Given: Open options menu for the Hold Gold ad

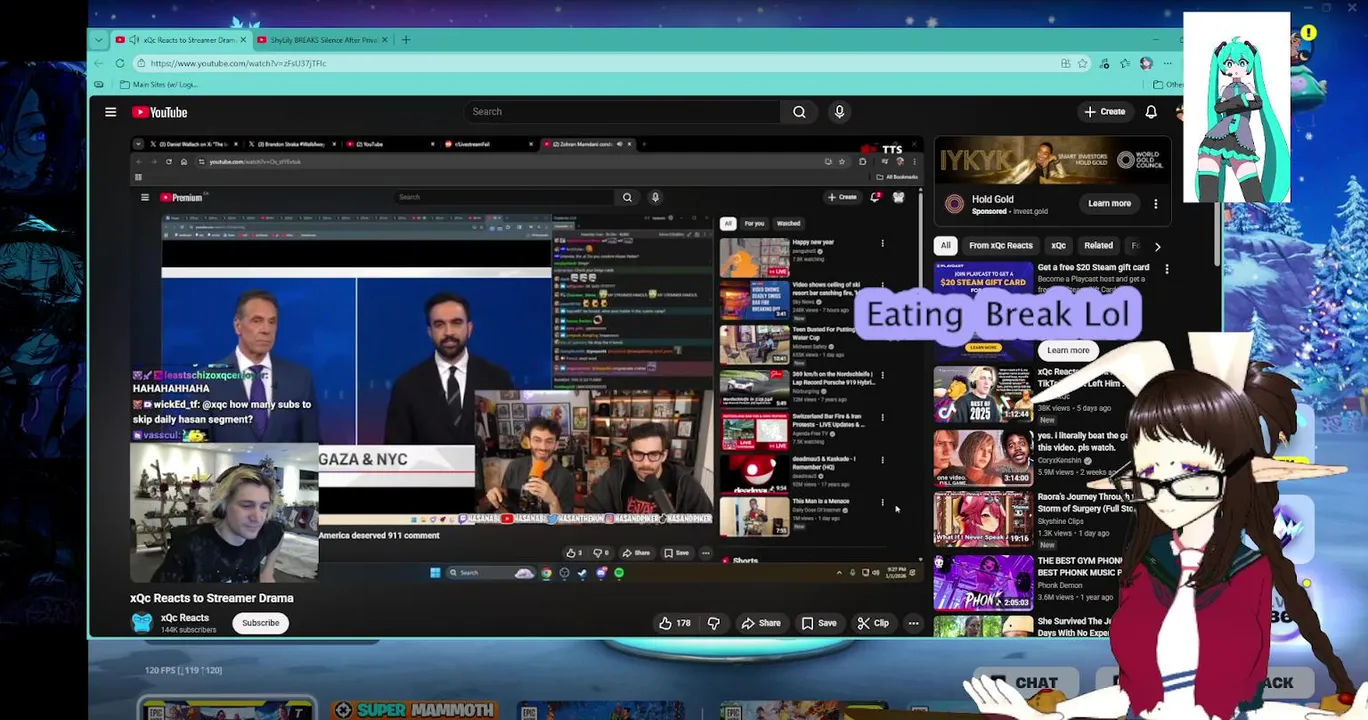Looking at the screenshot, I should click(x=1156, y=204).
